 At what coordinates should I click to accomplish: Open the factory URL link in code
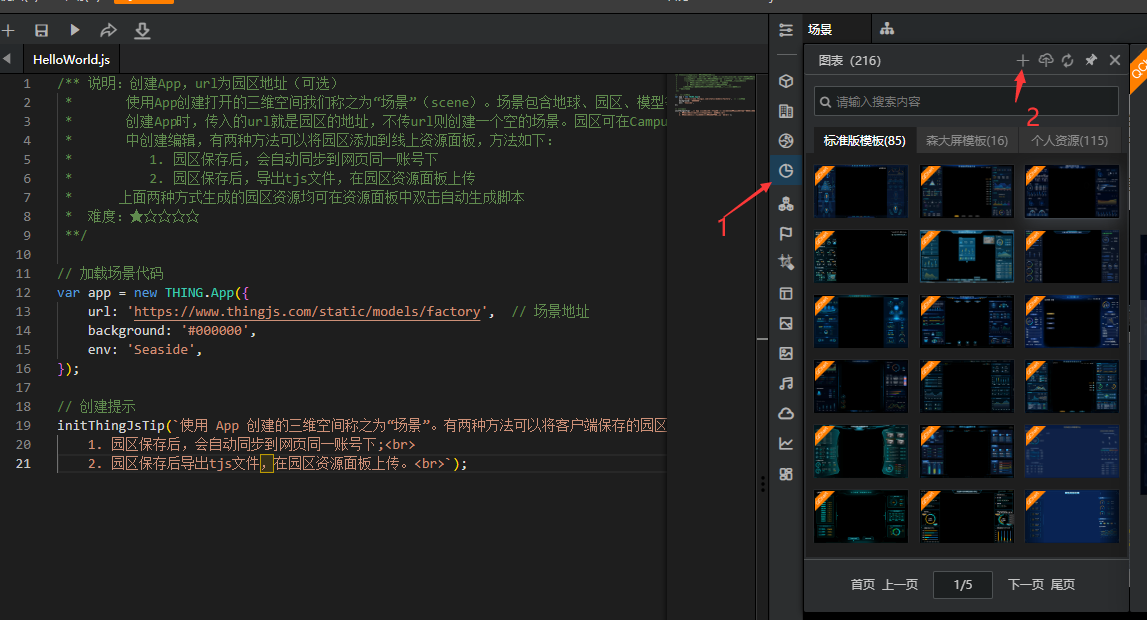coord(307,311)
